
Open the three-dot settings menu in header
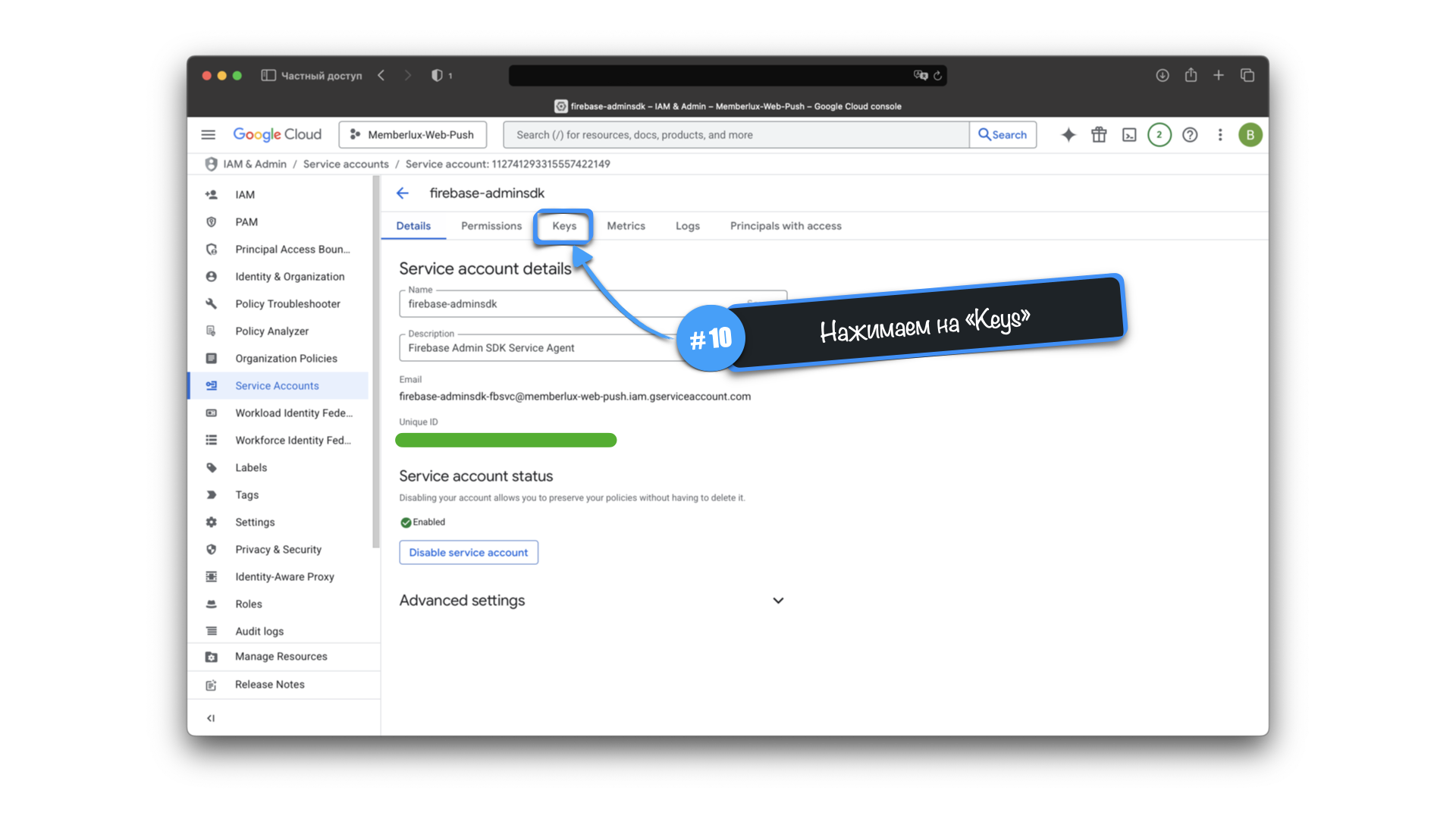pyautogui.click(x=1220, y=135)
